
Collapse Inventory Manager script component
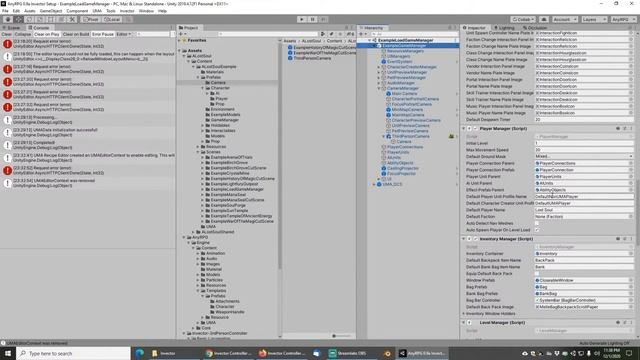[464, 239]
